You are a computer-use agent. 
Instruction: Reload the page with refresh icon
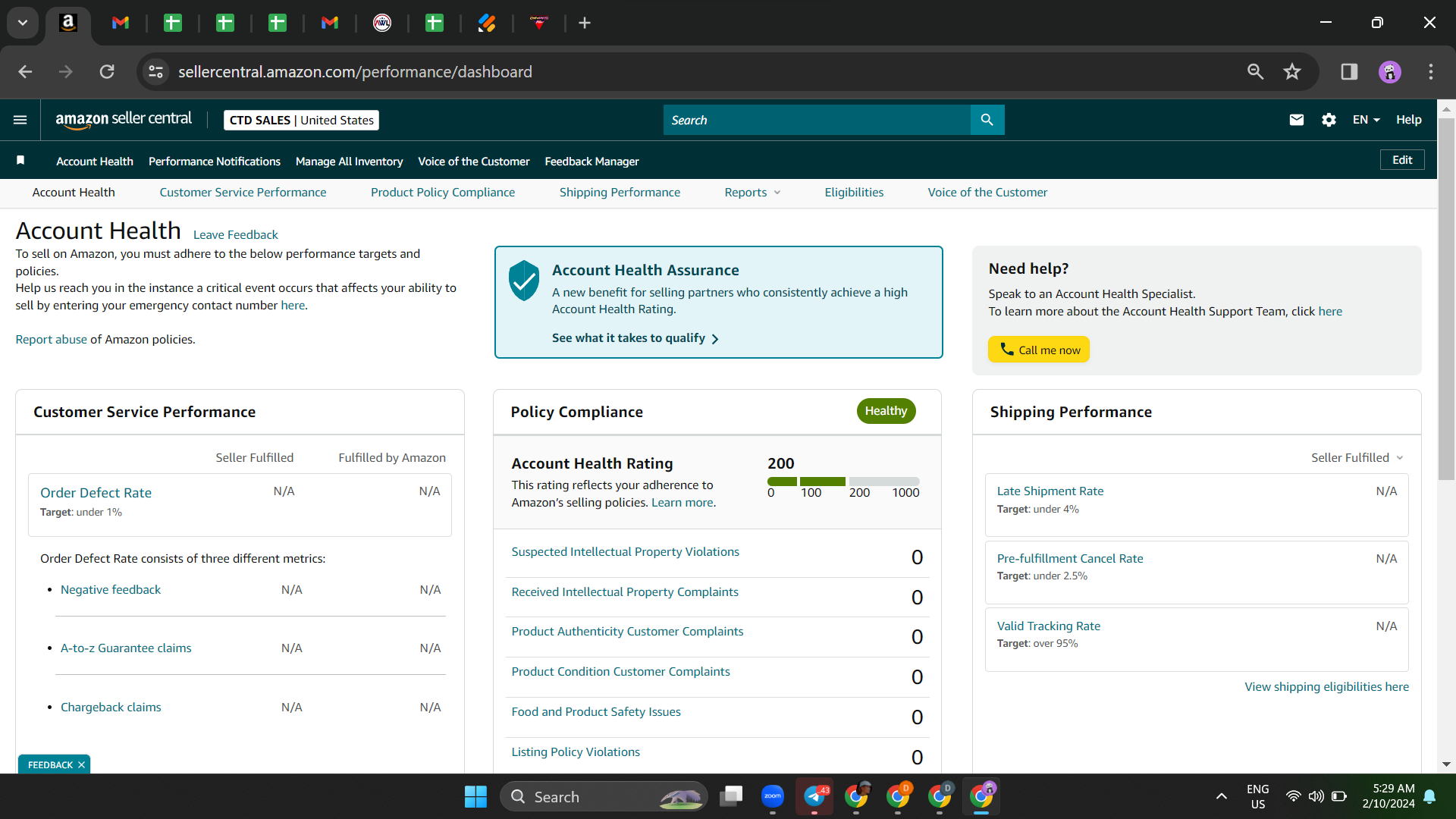pyautogui.click(x=107, y=71)
